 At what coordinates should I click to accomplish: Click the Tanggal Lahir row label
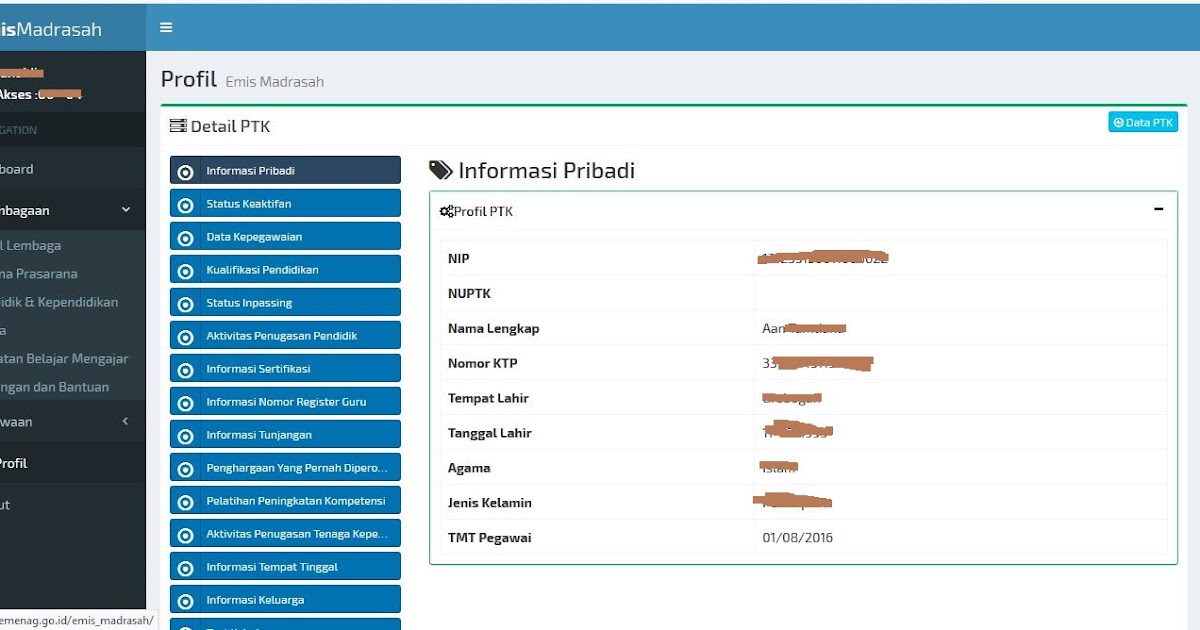coord(490,433)
